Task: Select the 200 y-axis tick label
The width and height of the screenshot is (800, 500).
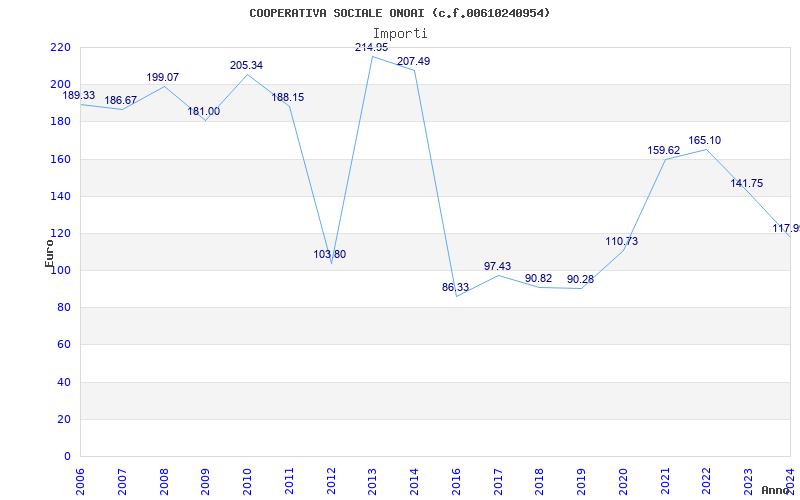Action: (x=60, y=85)
